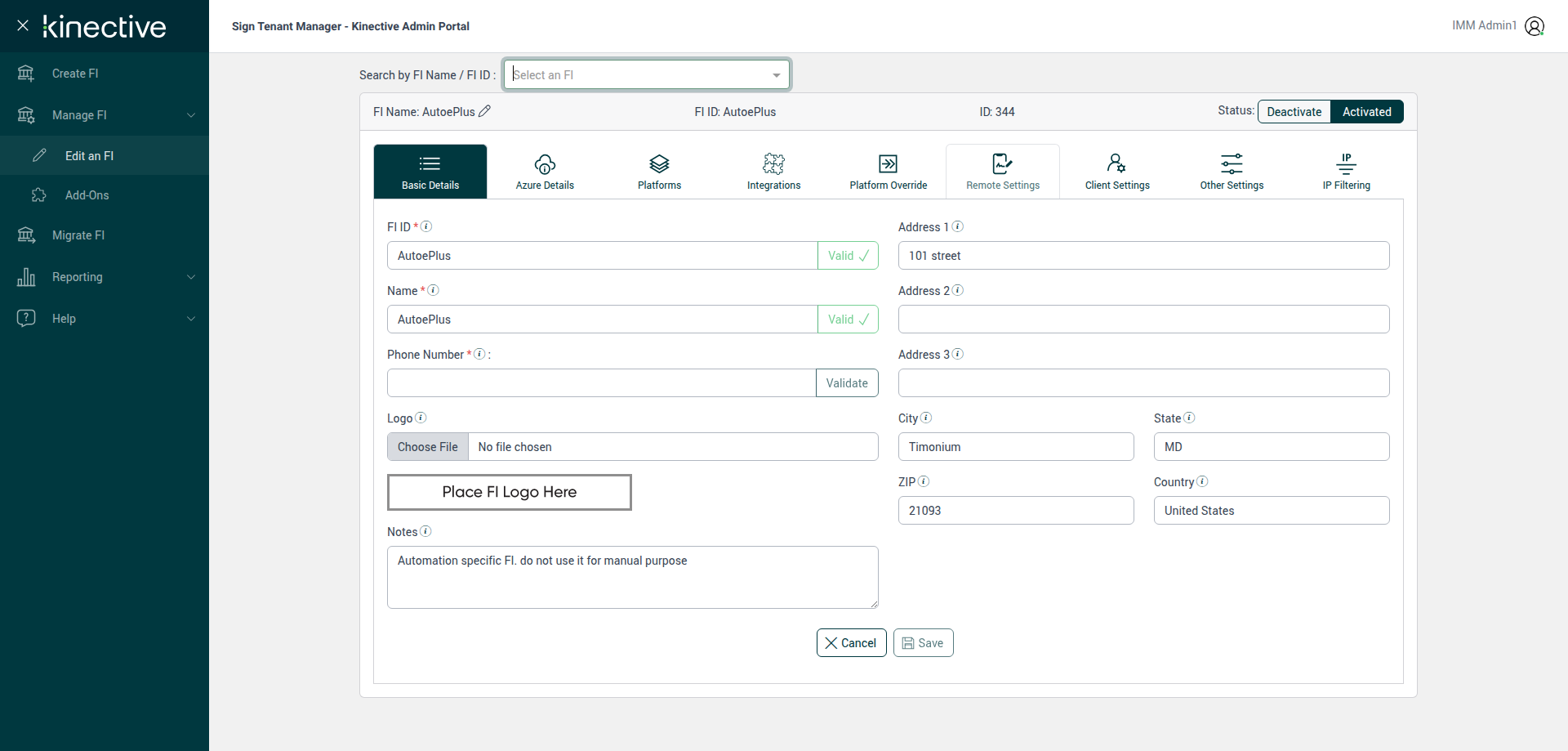Open Create FI in the sidebar
The image size is (1568, 751).
point(105,74)
